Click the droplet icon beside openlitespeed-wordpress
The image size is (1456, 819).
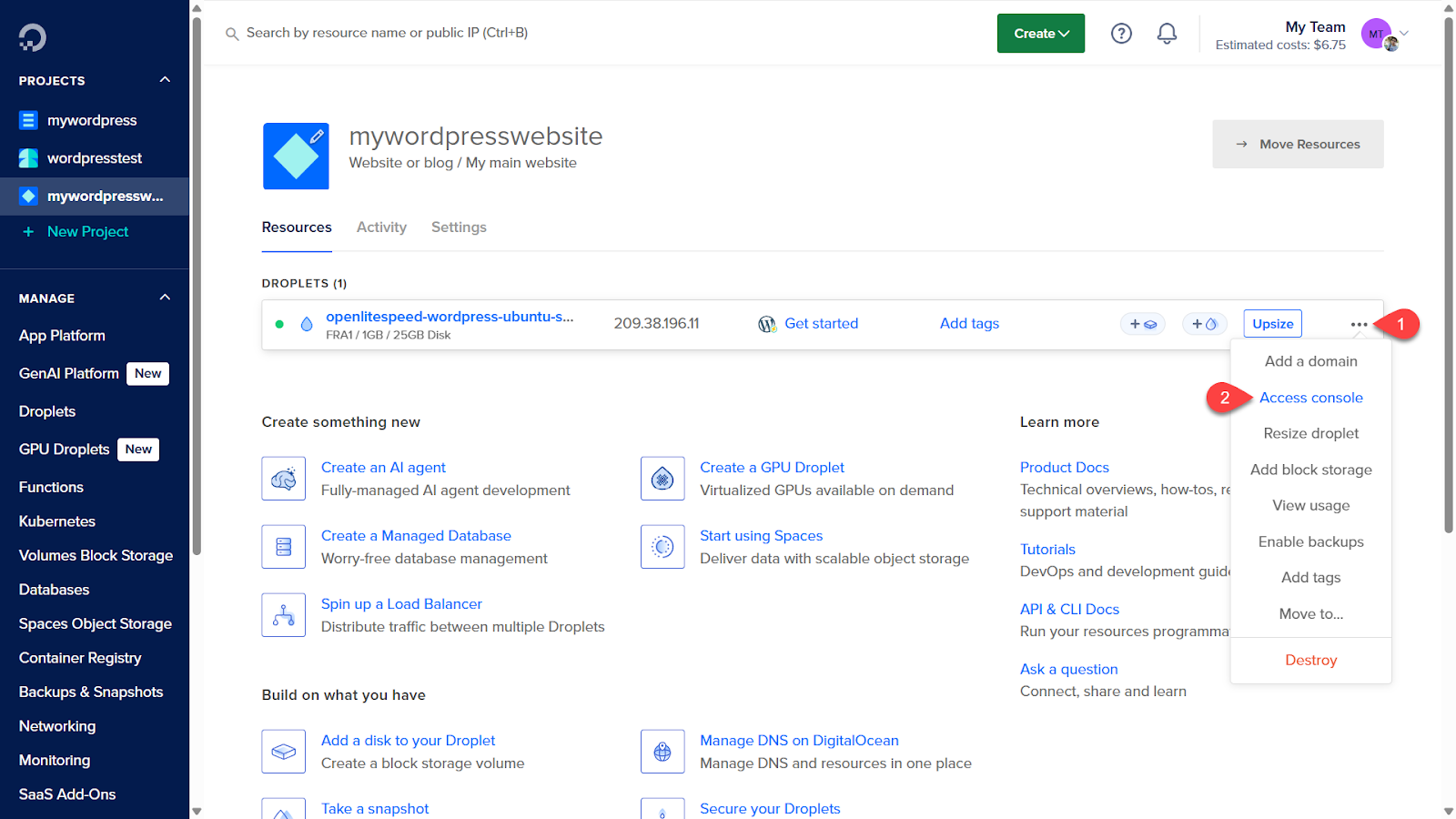pyautogui.click(x=307, y=324)
